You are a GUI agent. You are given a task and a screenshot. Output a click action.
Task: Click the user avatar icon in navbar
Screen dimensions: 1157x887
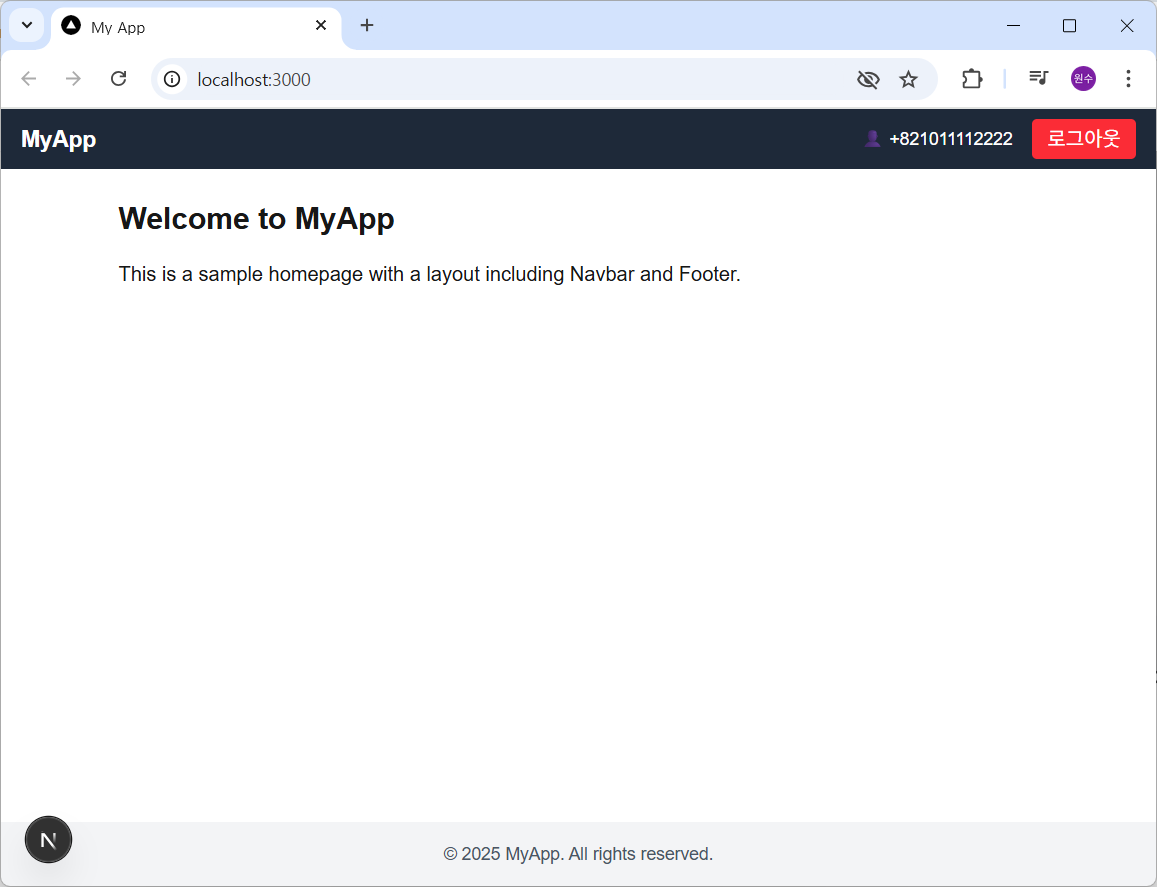pyautogui.click(x=872, y=139)
